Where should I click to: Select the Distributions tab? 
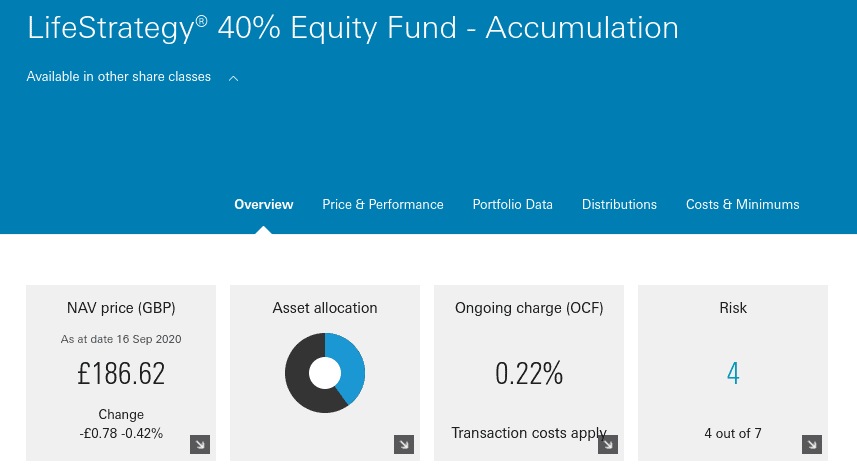click(x=619, y=204)
